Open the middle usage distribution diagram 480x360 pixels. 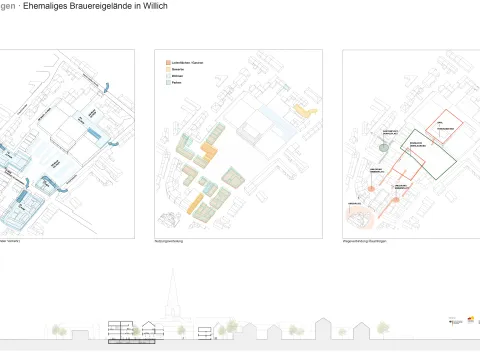(238, 144)
